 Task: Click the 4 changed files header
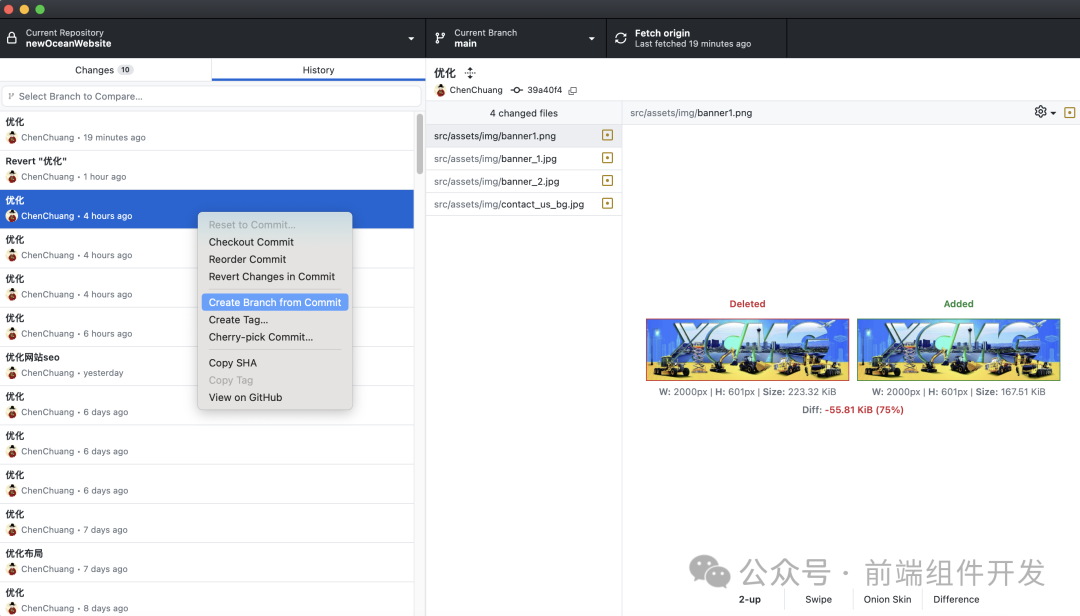(523, 113)
